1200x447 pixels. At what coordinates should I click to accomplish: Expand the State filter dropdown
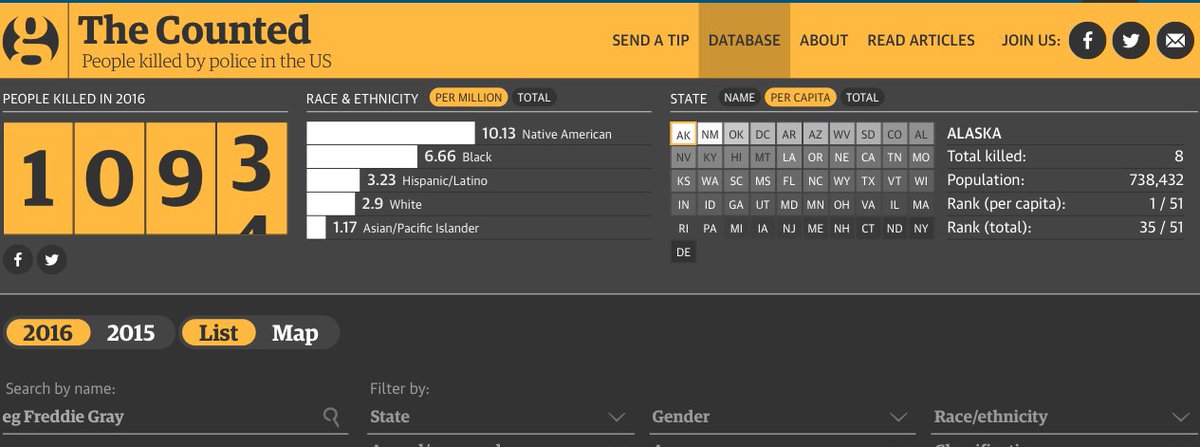499,416
